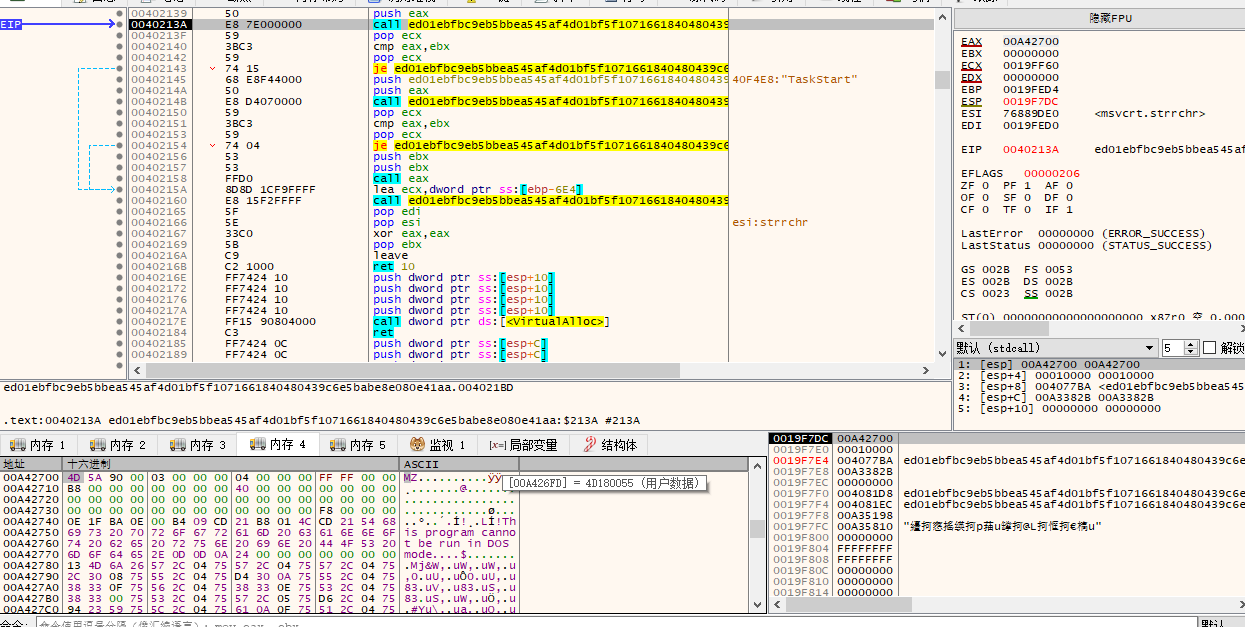The height and width of the screenshot is (627, 1245).
Task: Toggle breakpoint dot at address 00402143
Action: (x=120, y=68)
